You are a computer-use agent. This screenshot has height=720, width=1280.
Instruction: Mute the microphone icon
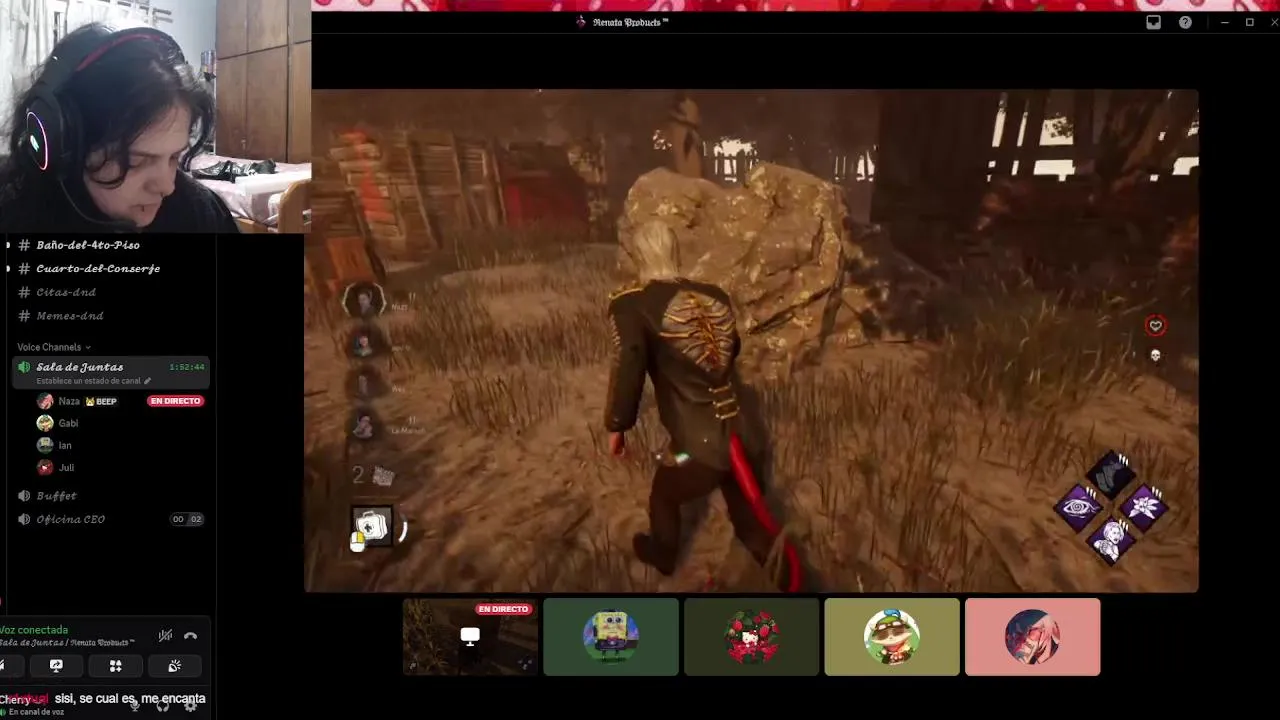(134, 705)
